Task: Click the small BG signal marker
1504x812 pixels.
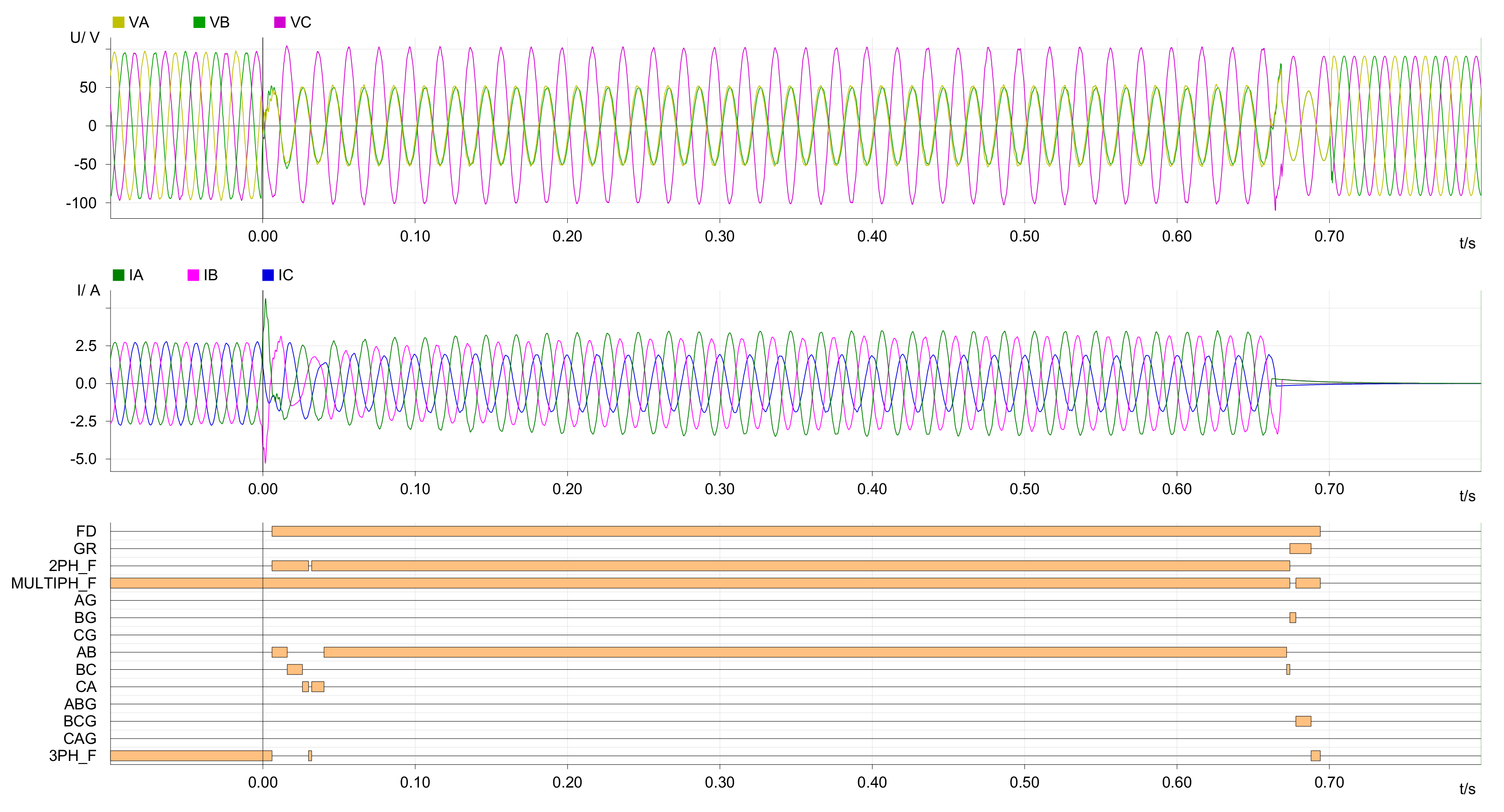Action: click(1293, 618)
